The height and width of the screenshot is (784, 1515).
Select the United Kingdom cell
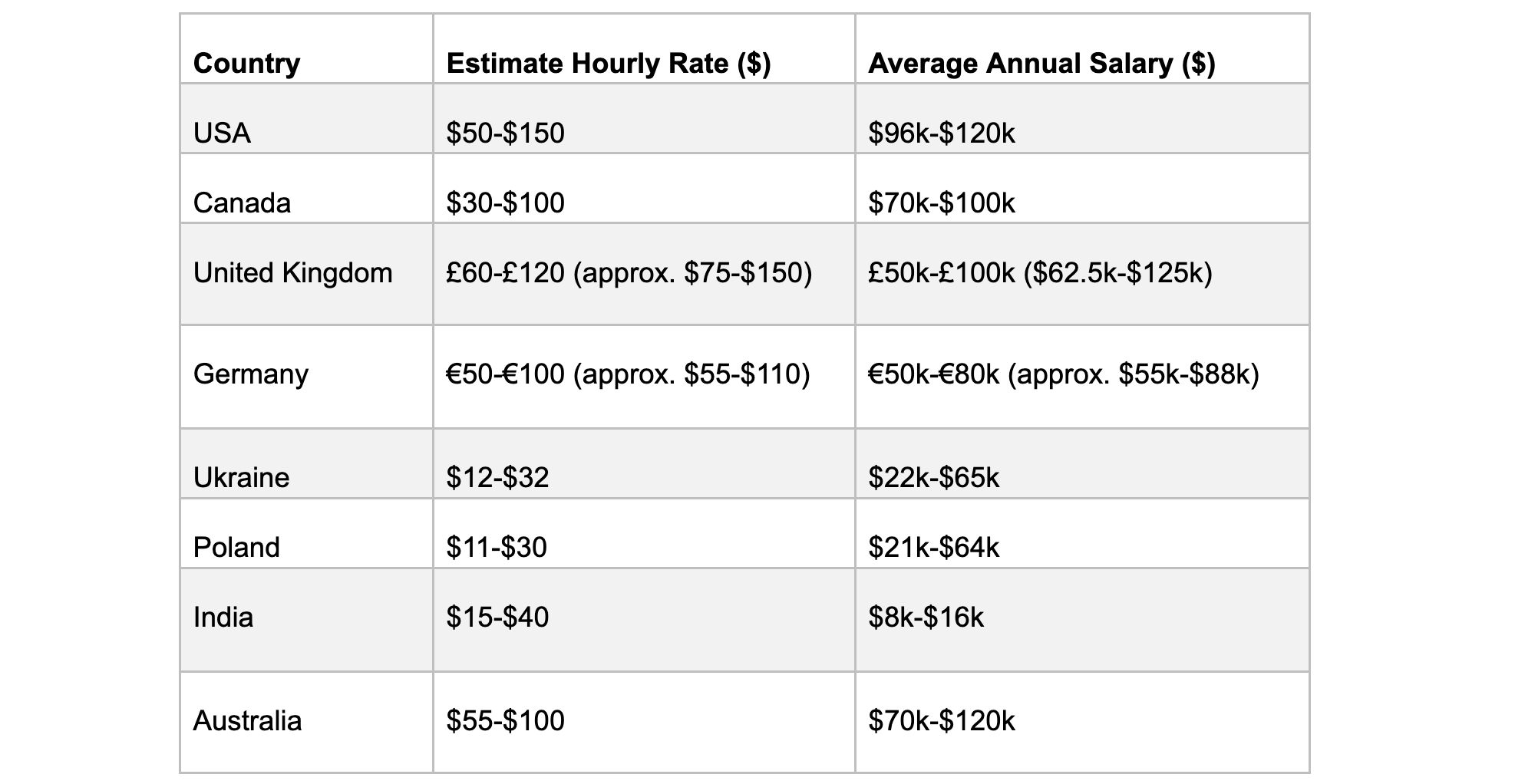306,274
